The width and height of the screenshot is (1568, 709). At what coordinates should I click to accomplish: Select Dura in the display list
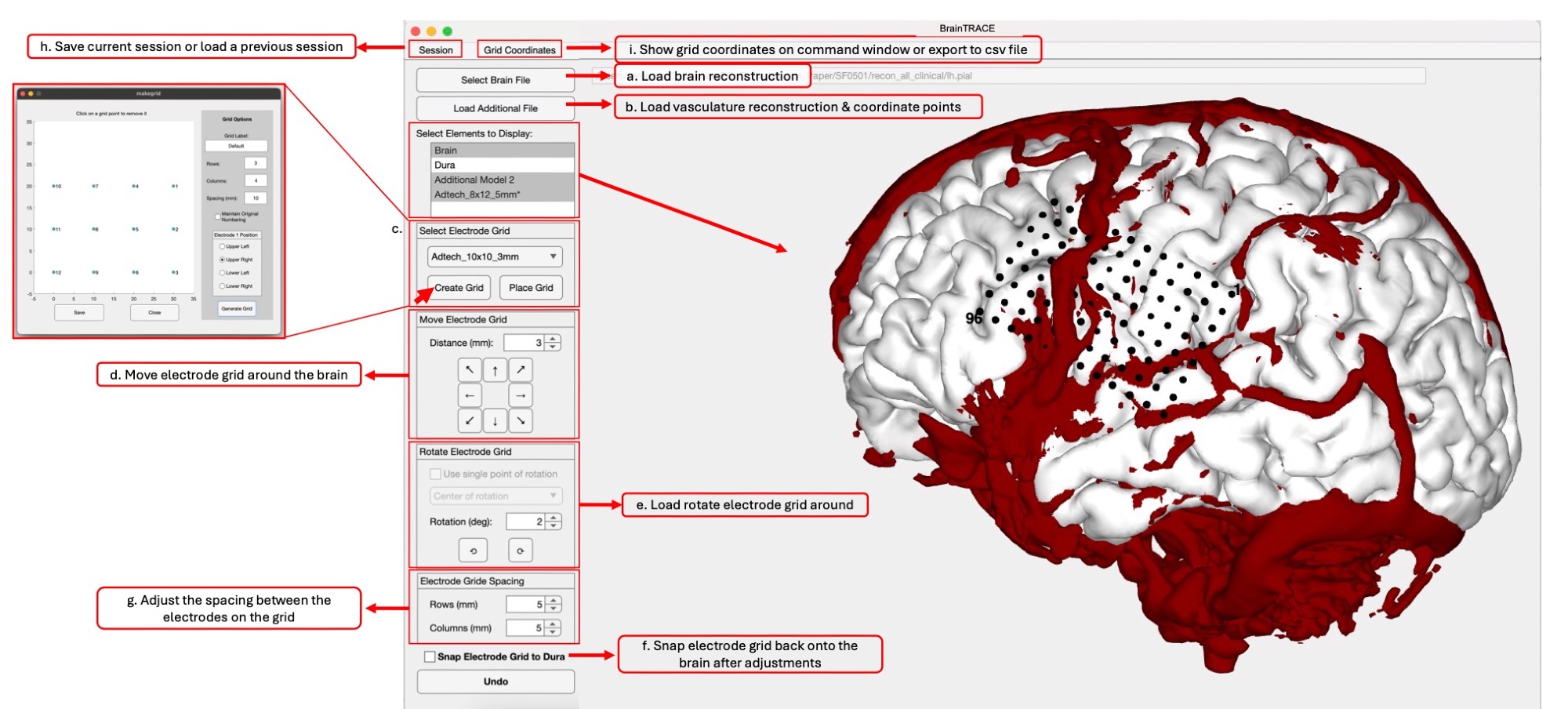pyautogui.click(x=502, y=165)
